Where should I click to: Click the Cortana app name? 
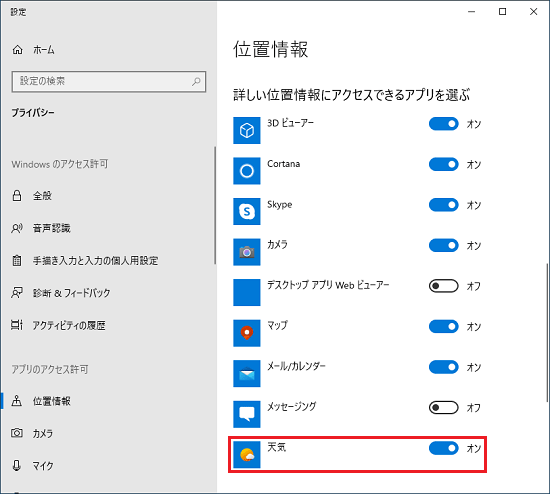pyautogui.click(x=283, y=164)
